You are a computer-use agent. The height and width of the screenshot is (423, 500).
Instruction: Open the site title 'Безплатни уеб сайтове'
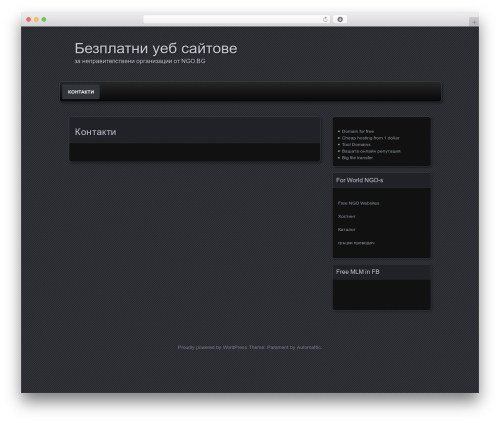[156, 48]
